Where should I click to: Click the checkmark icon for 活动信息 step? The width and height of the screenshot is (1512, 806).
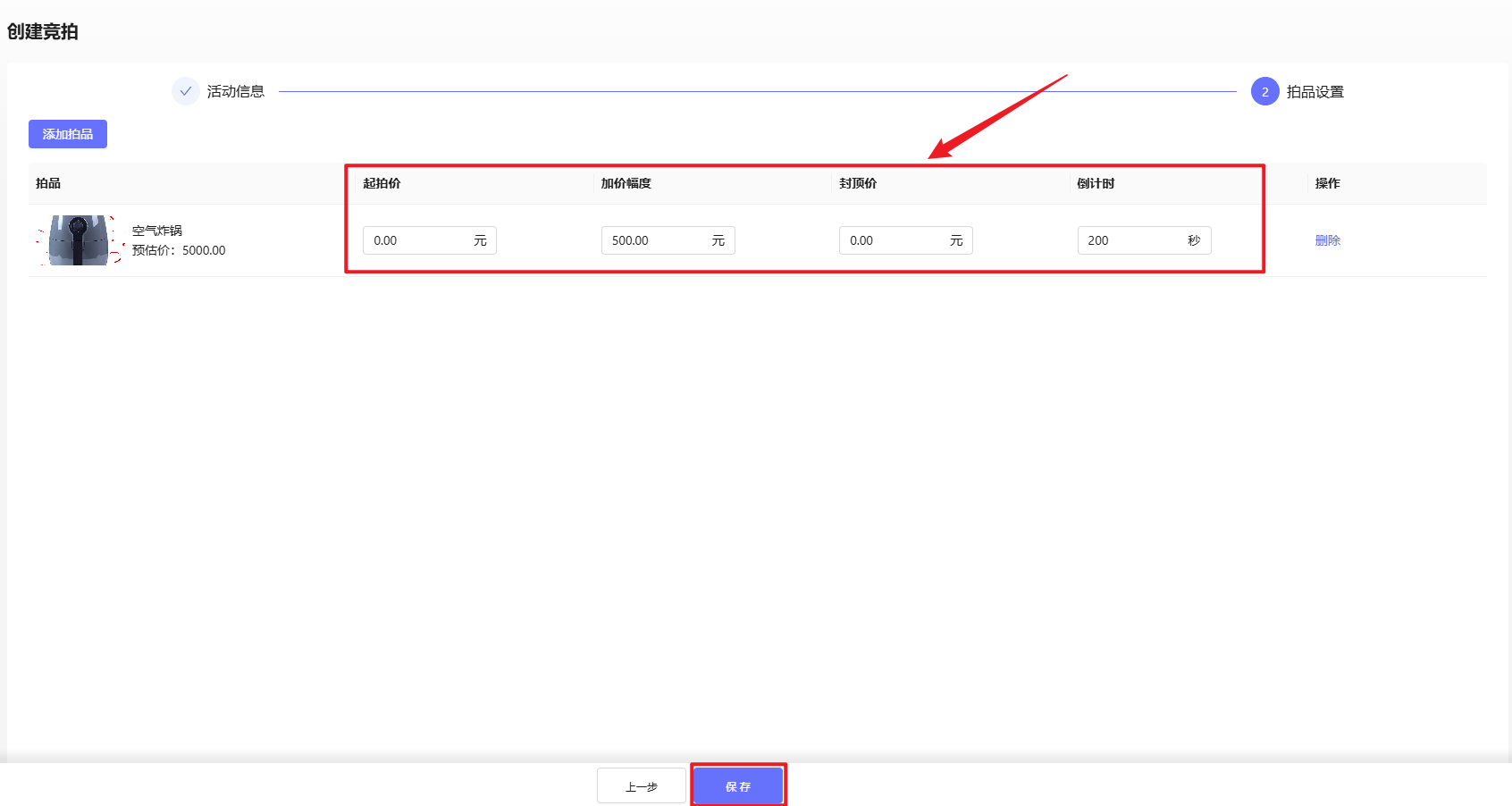185,91
